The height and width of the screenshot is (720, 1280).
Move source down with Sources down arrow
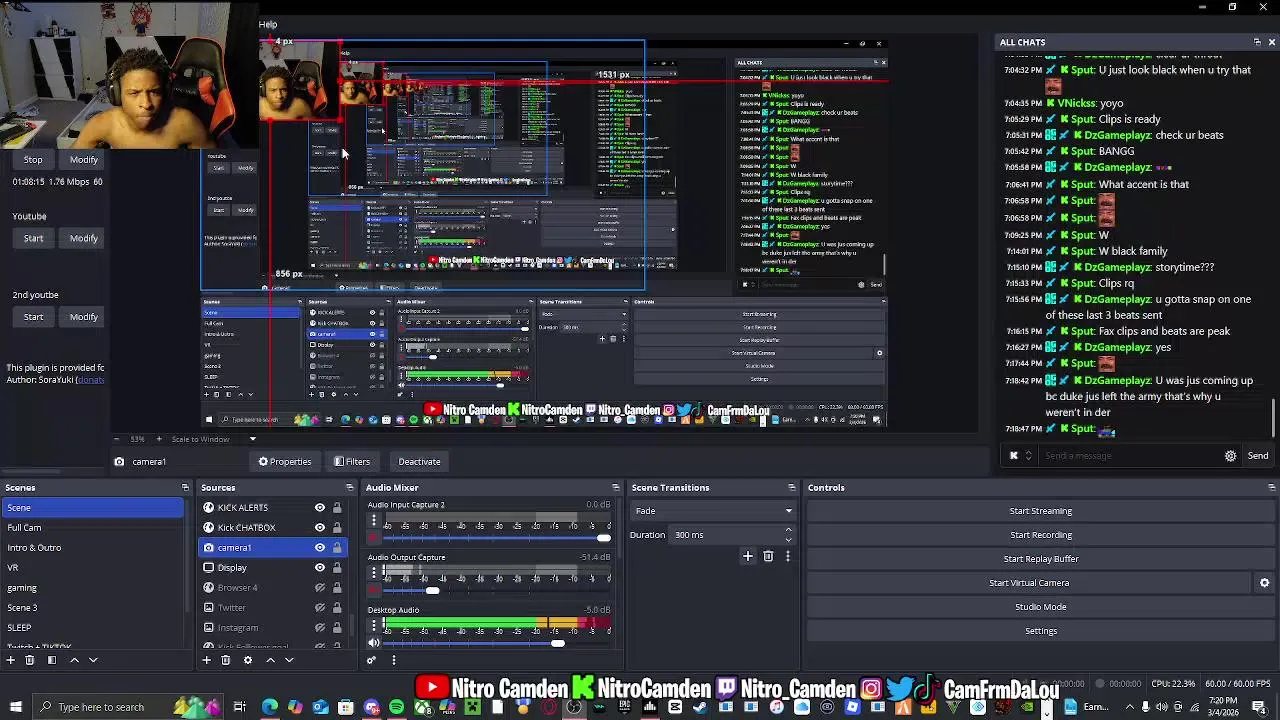pos(289,660)
